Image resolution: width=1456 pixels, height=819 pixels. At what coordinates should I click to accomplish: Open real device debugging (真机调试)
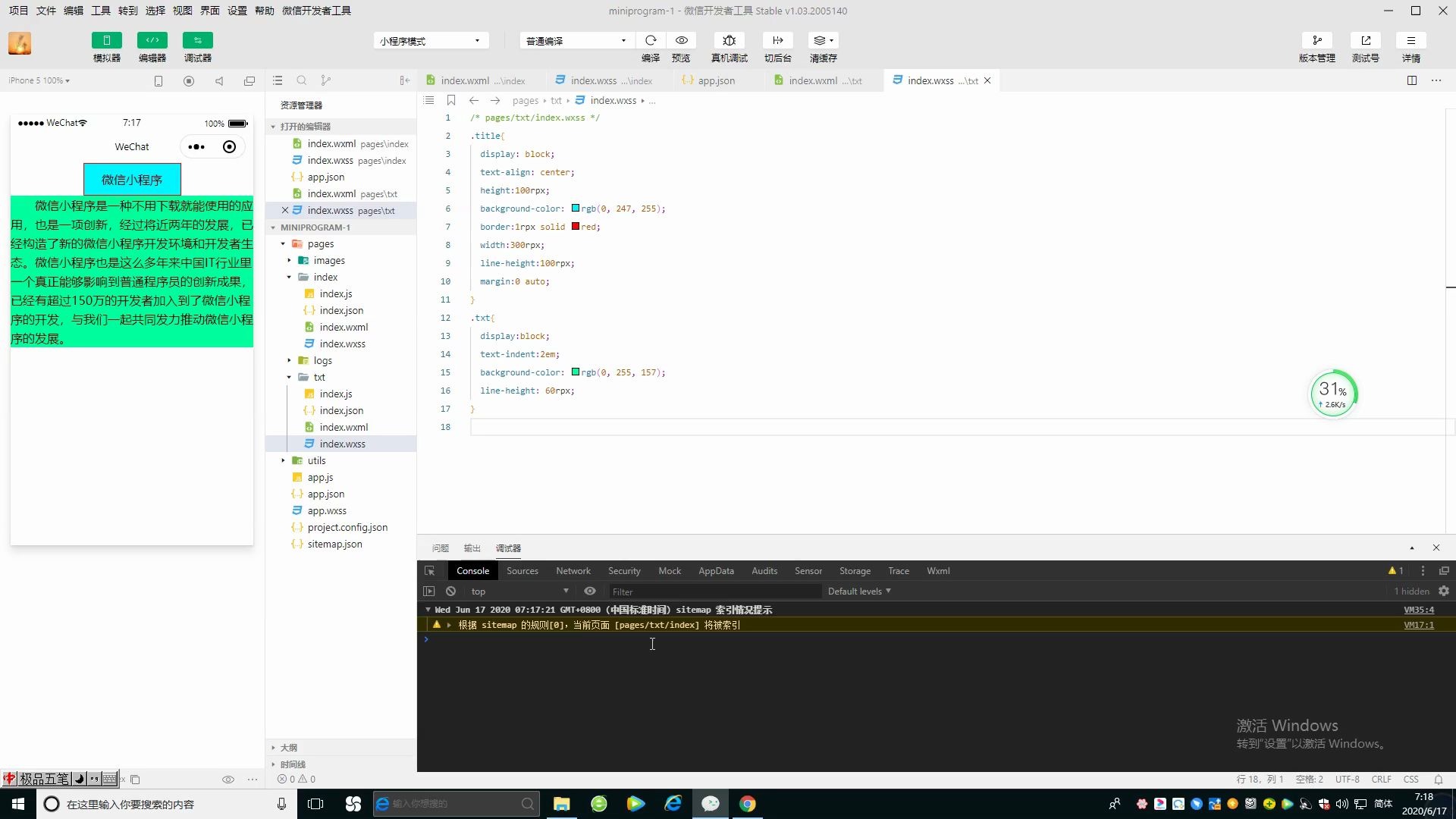[x=729, y=41]
